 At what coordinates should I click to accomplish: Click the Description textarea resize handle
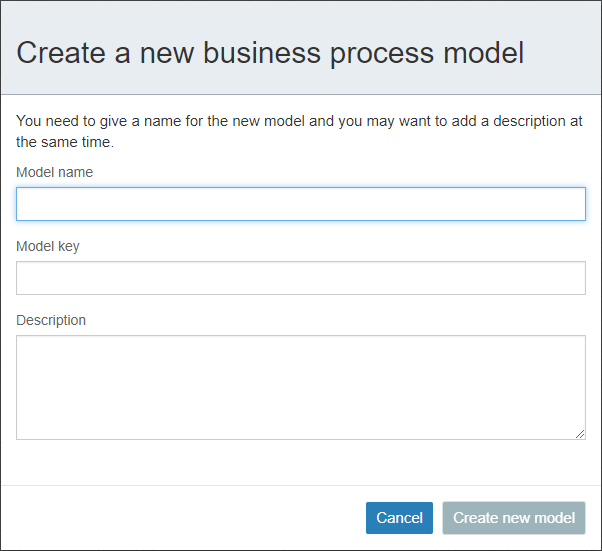tap(580, 434)
